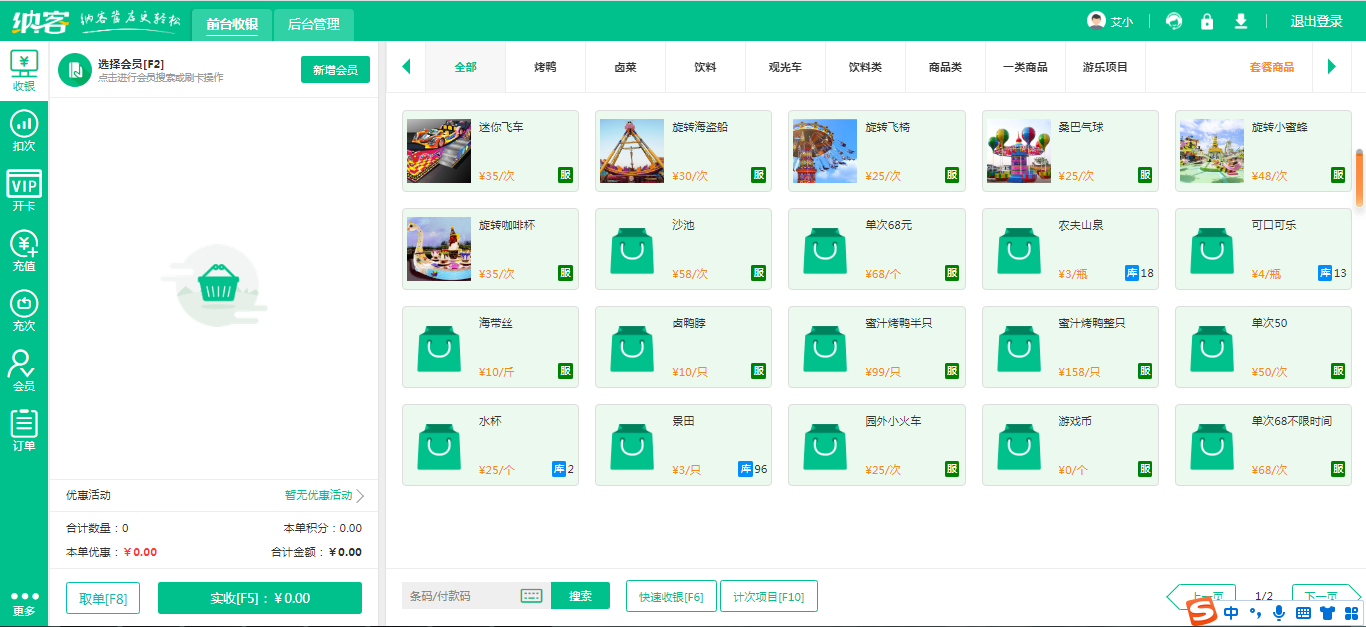
Task: Open the customer service headset icon
Action: (x=1174, y=21)
